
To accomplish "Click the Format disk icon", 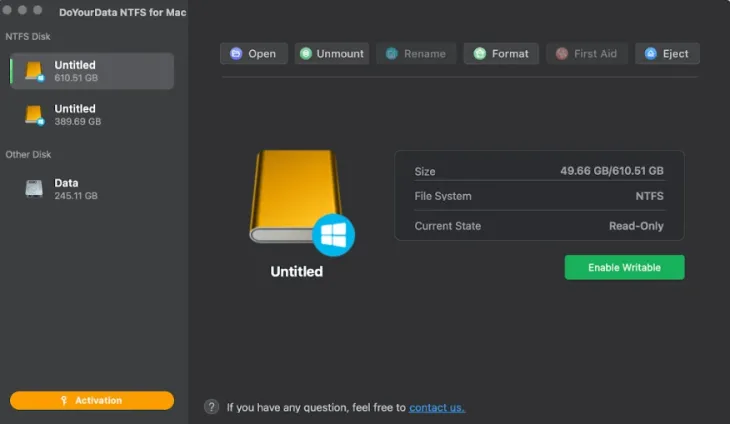I will [480, 54].
